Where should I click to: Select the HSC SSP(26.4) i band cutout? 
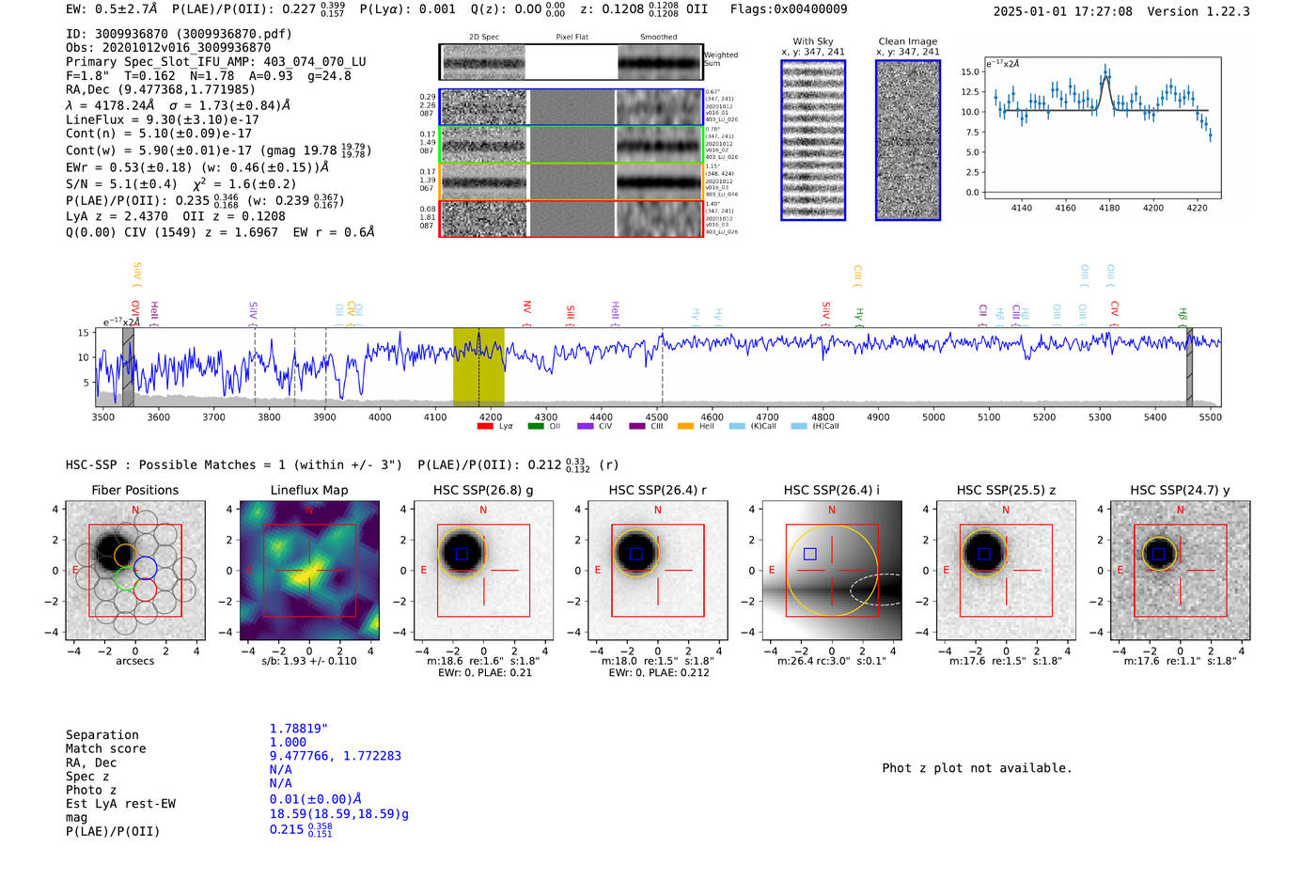click(832, 571)
